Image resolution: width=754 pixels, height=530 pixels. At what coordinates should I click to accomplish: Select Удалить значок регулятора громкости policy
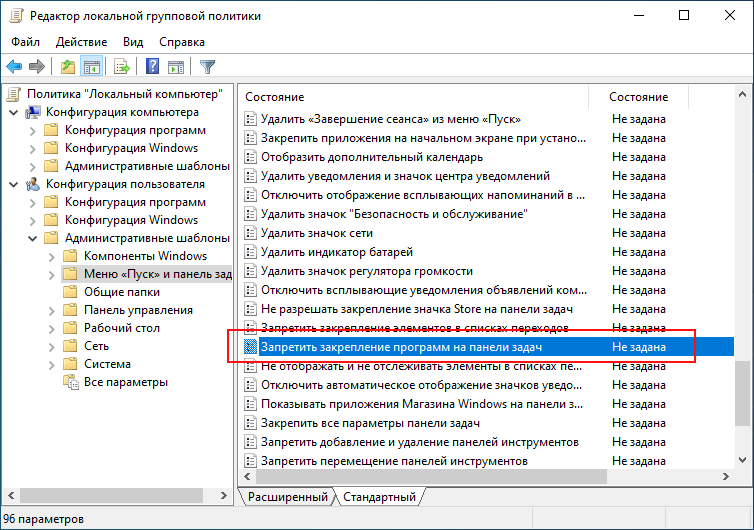click(x=367, y=271)
